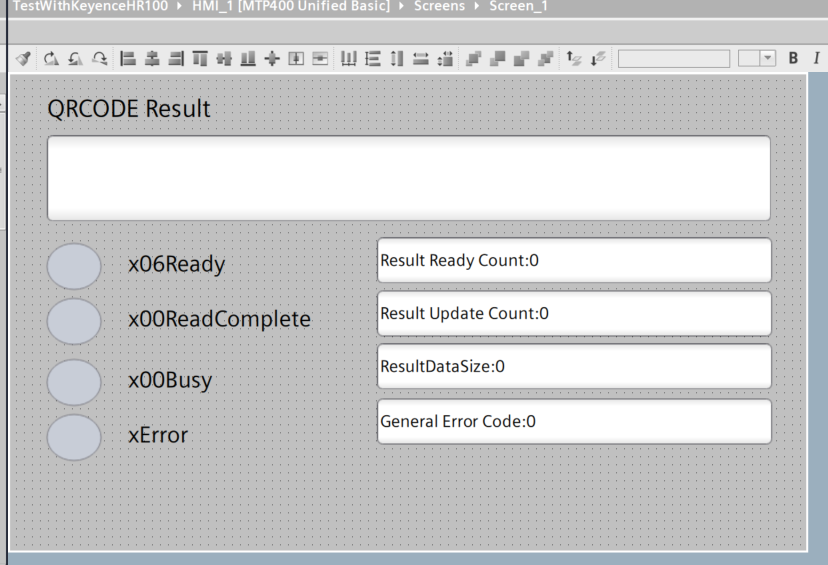This screenshot has width=828, height=565.
Task: Make objects same width and height
Action: coord(445,58)
